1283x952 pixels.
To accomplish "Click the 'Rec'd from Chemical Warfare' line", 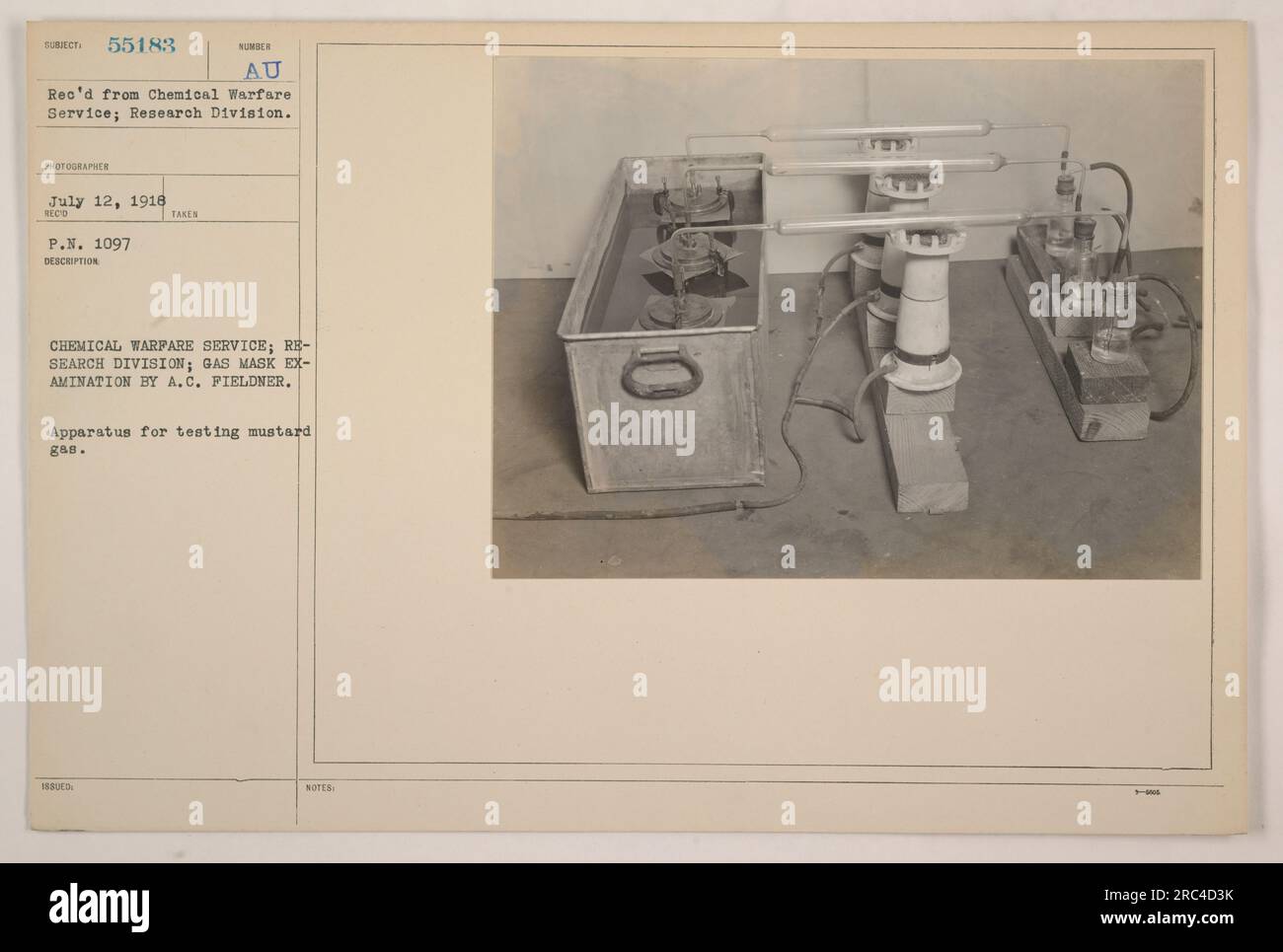I will pyautogui.click(x=167, y=95).
